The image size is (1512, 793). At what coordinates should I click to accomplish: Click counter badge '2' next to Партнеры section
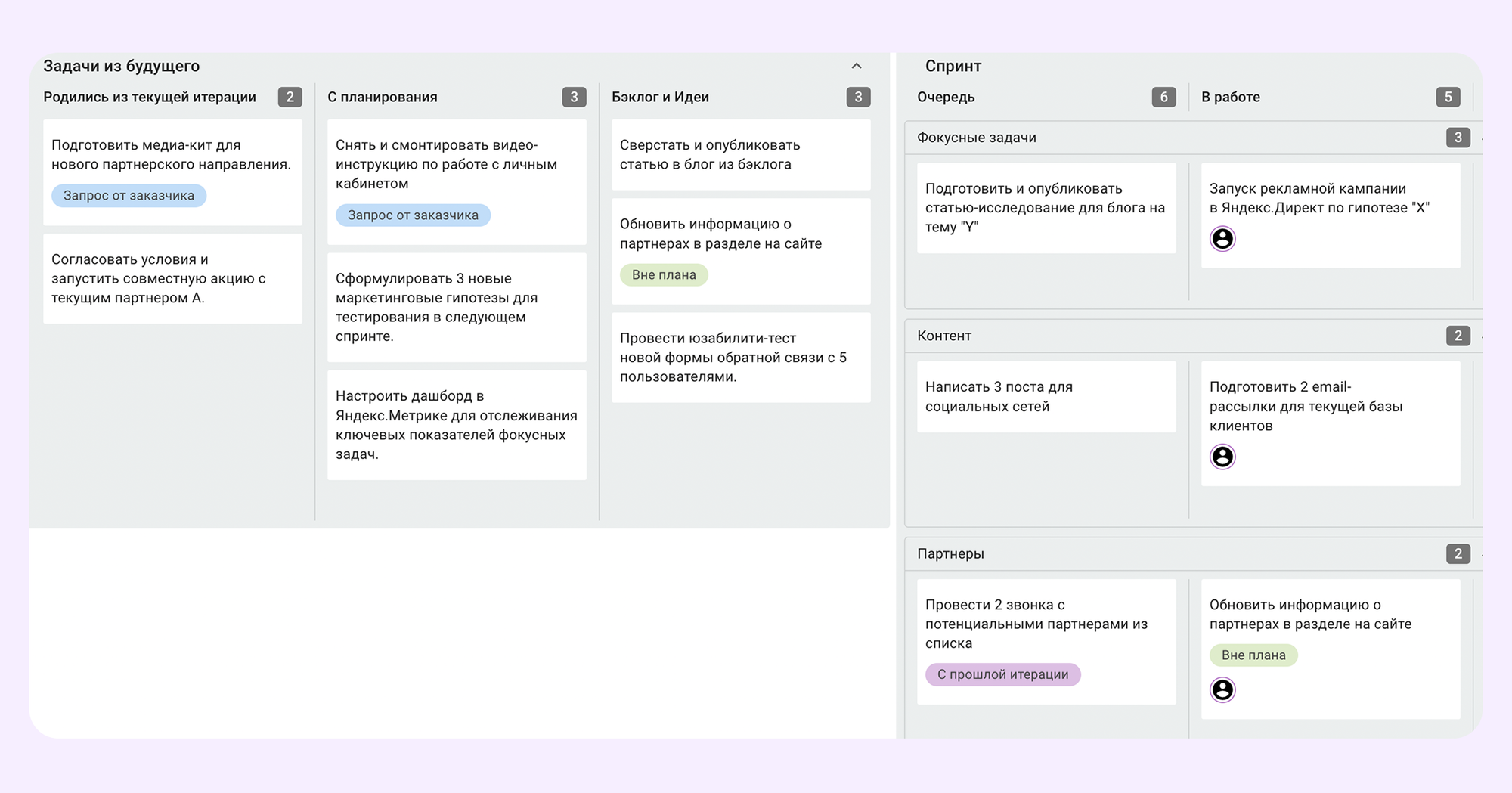pyautogui.click(x=1458, y=553)
